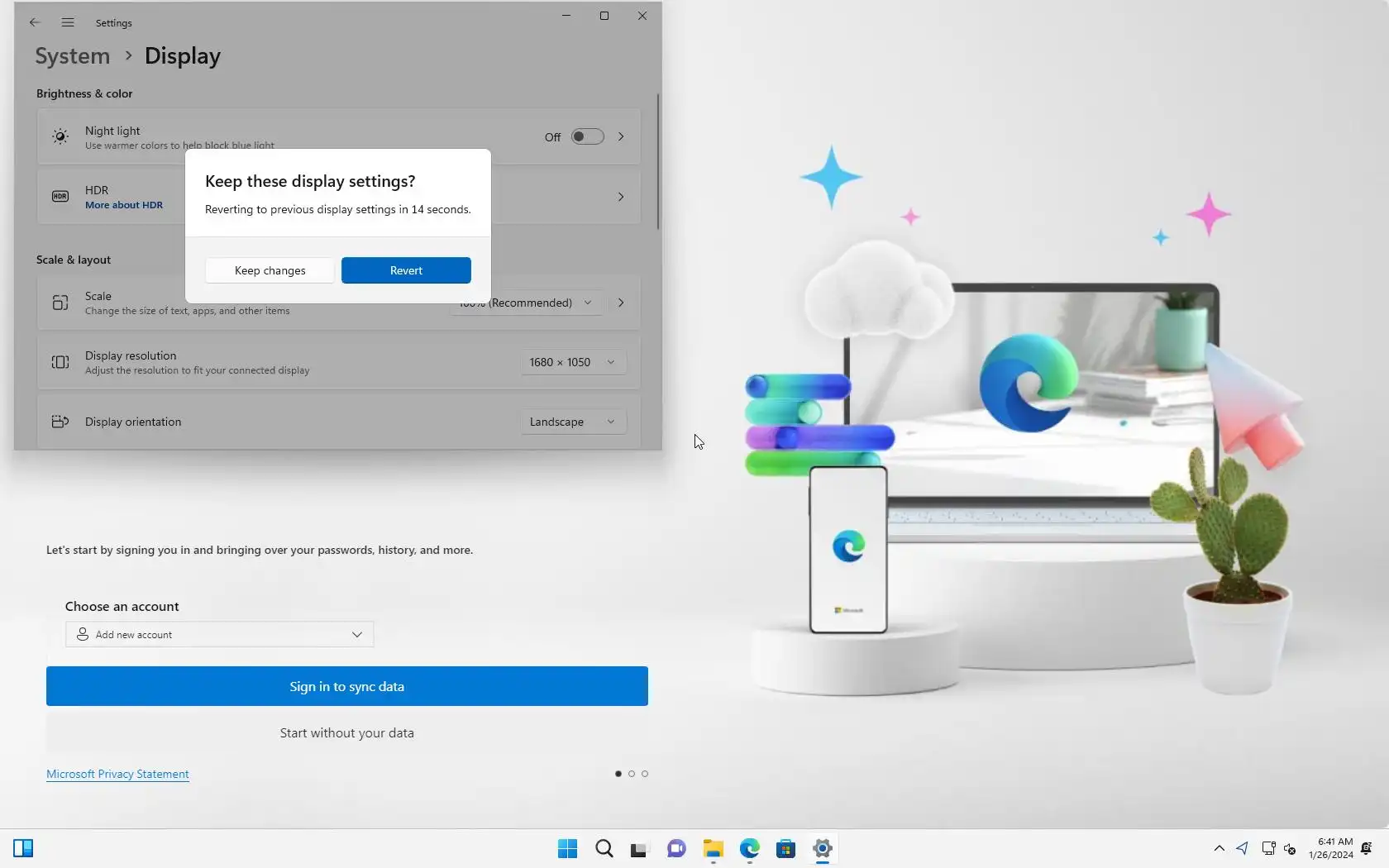This screenshot has width=1389, height=868.
Task: Open the Microsoft Privacy Statement link
Action: 117,774
